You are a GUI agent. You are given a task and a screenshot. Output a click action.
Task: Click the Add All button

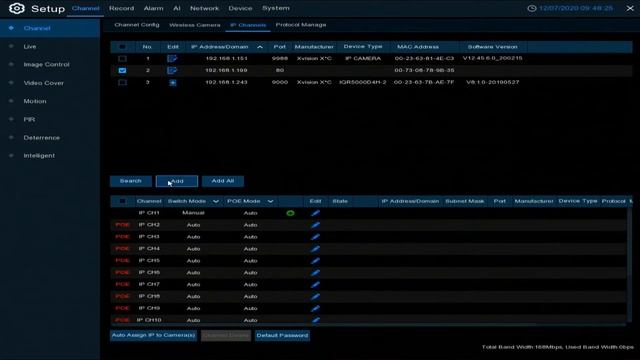point(223,181)
